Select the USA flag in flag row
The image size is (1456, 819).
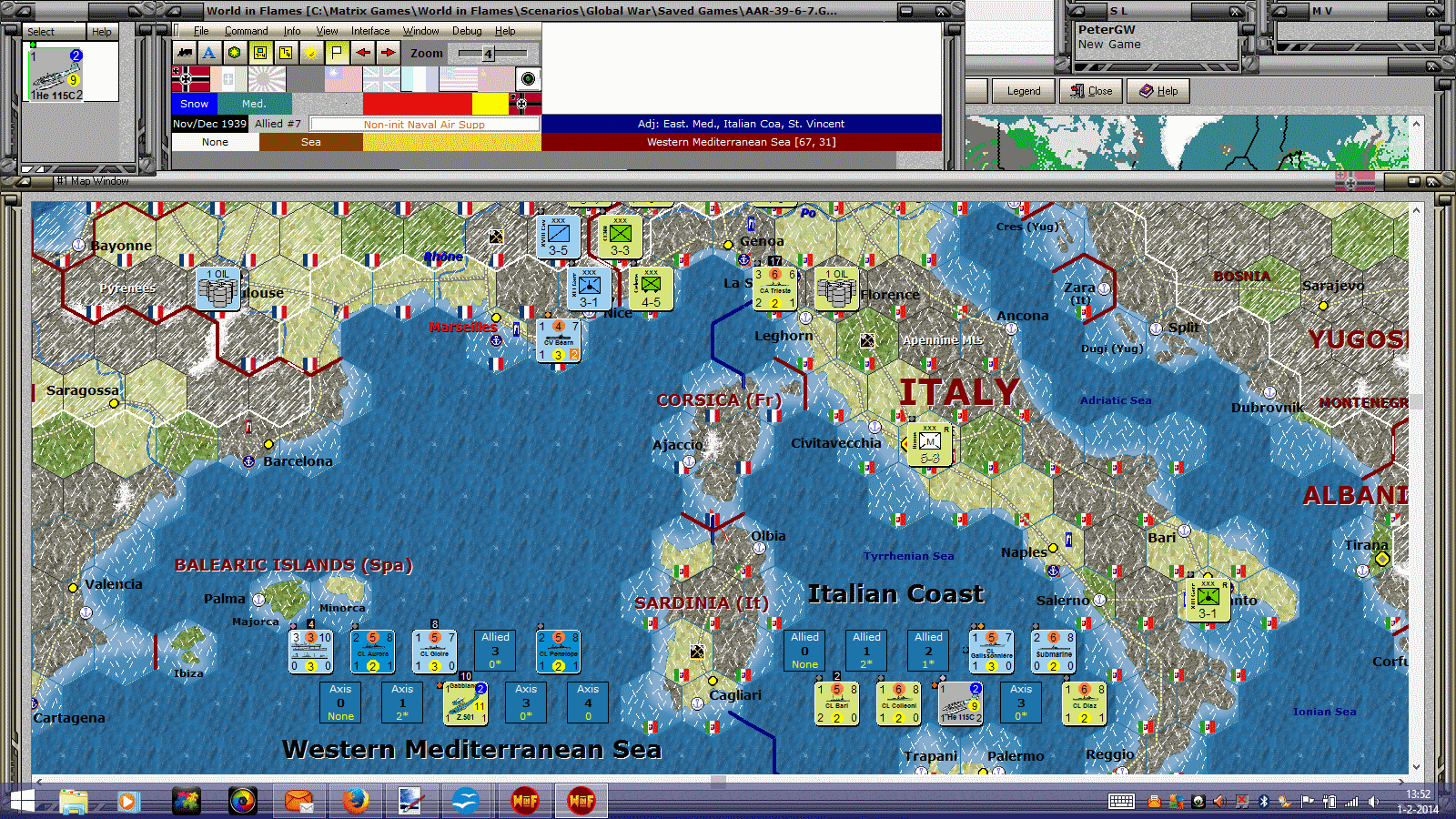tap(458, 79)
